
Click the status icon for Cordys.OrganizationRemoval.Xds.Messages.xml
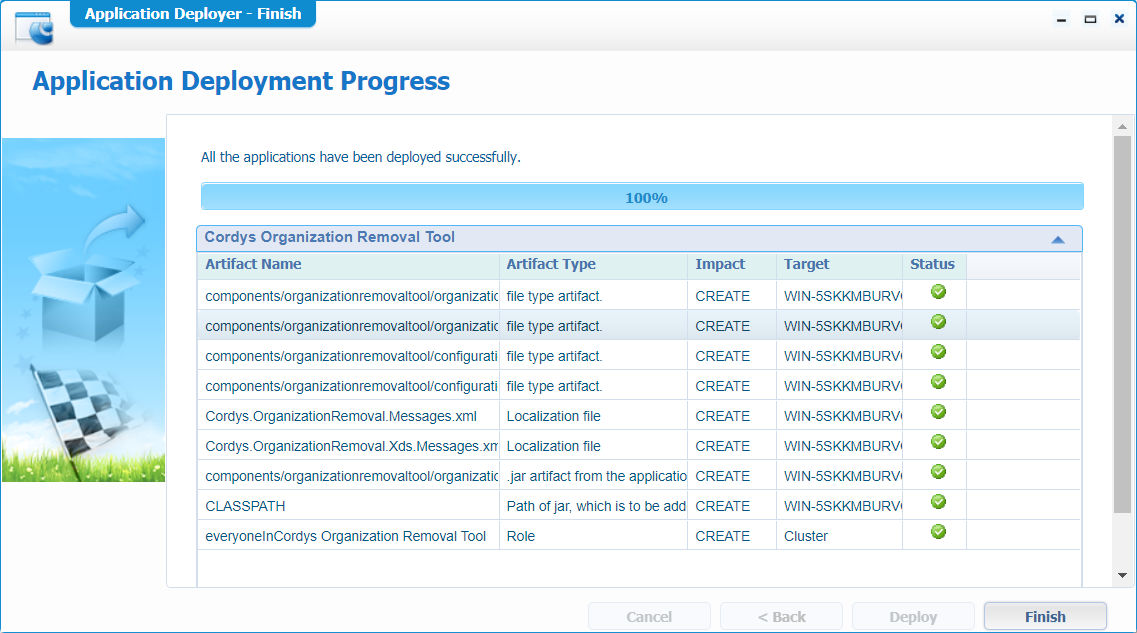tap(938, 442)
